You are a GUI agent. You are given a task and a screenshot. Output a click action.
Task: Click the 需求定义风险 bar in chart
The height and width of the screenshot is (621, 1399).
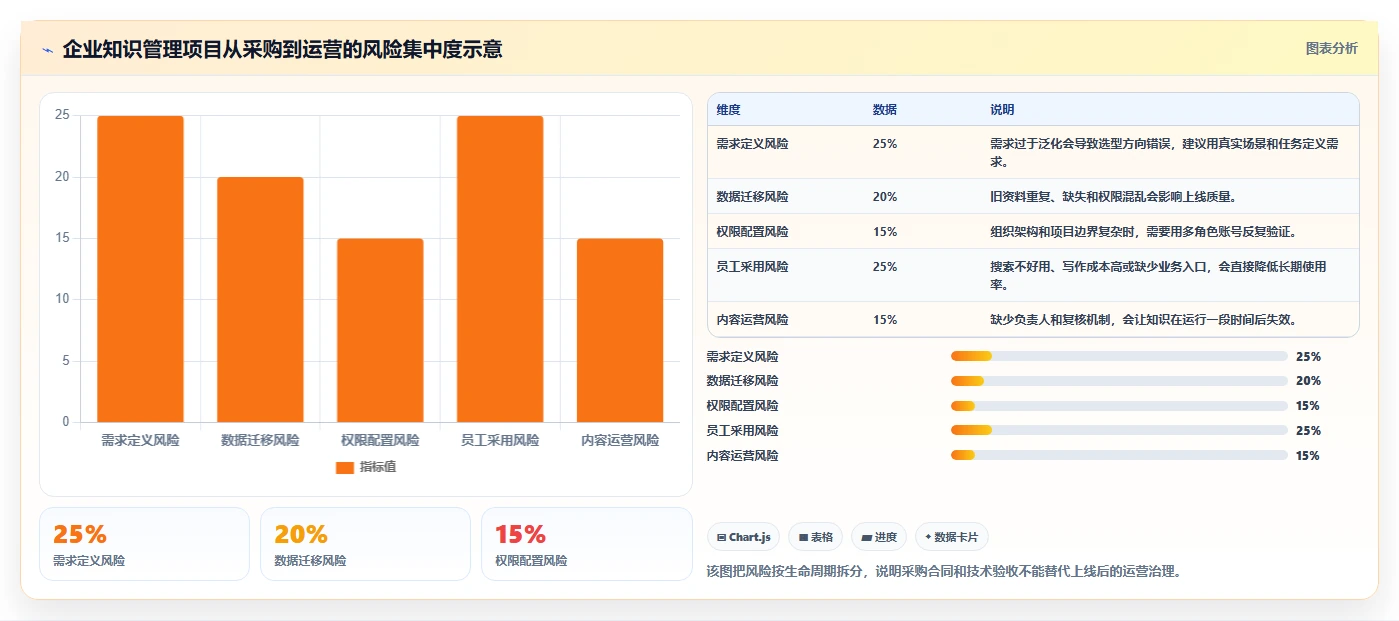(x=140, y=269)
